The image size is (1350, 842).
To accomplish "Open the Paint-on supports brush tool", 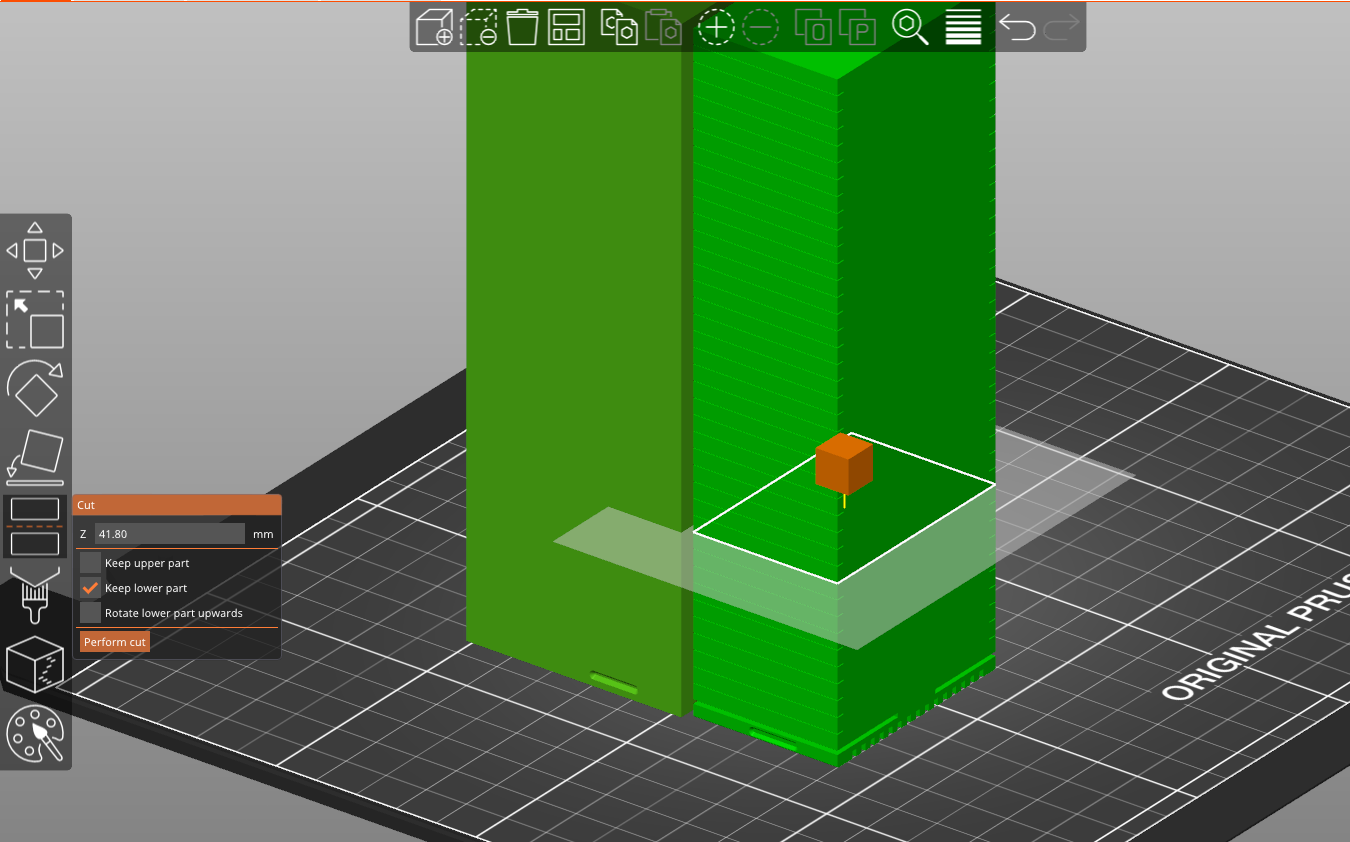I will 35,594.
